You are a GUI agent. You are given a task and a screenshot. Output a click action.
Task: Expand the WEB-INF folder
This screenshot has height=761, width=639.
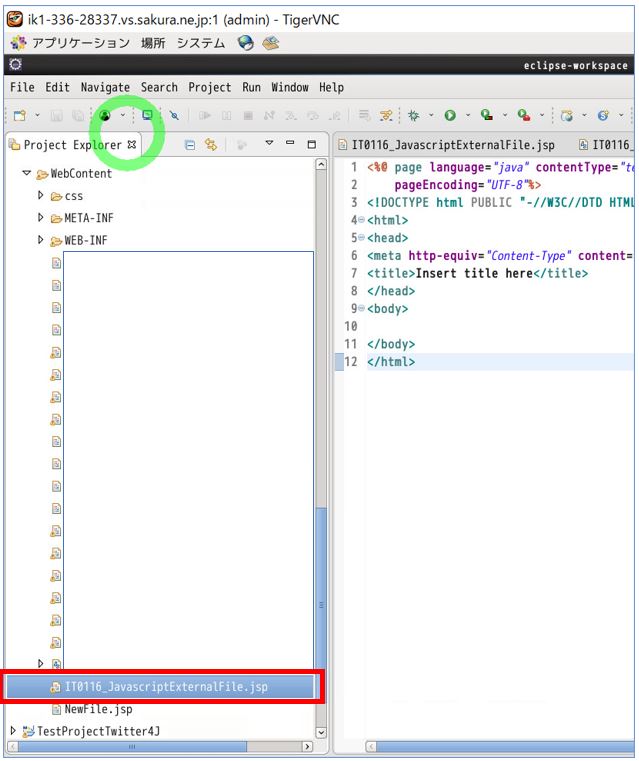coord(41,240)
